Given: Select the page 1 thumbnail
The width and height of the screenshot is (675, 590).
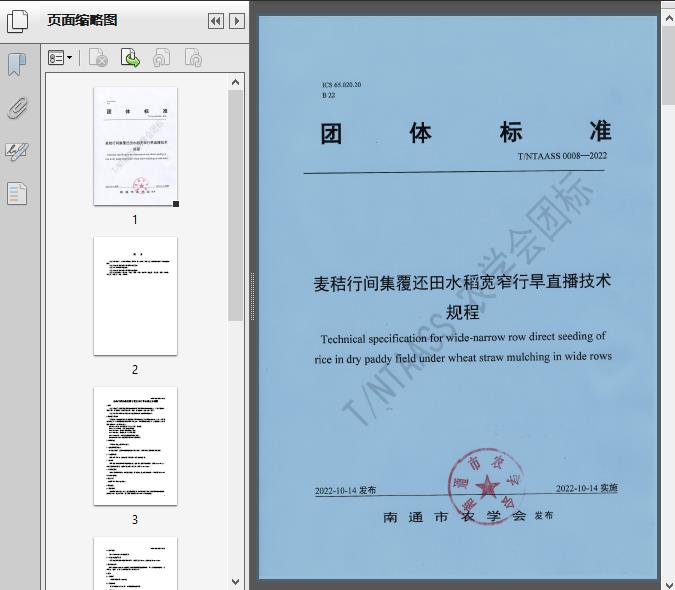Looking at the screenshot, I should (x=135, y=146).
